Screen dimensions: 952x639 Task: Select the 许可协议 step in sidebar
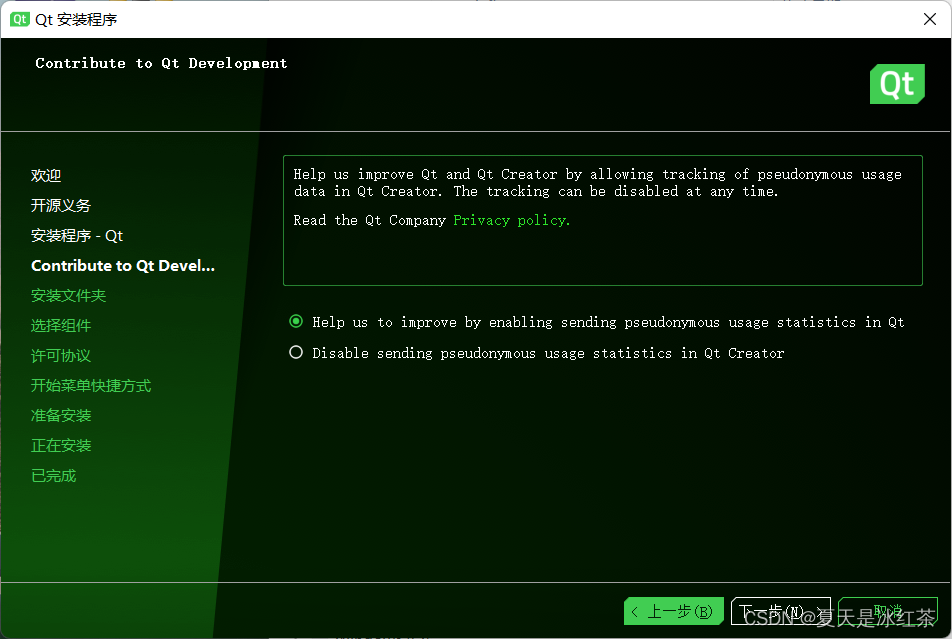coord(61,355)
